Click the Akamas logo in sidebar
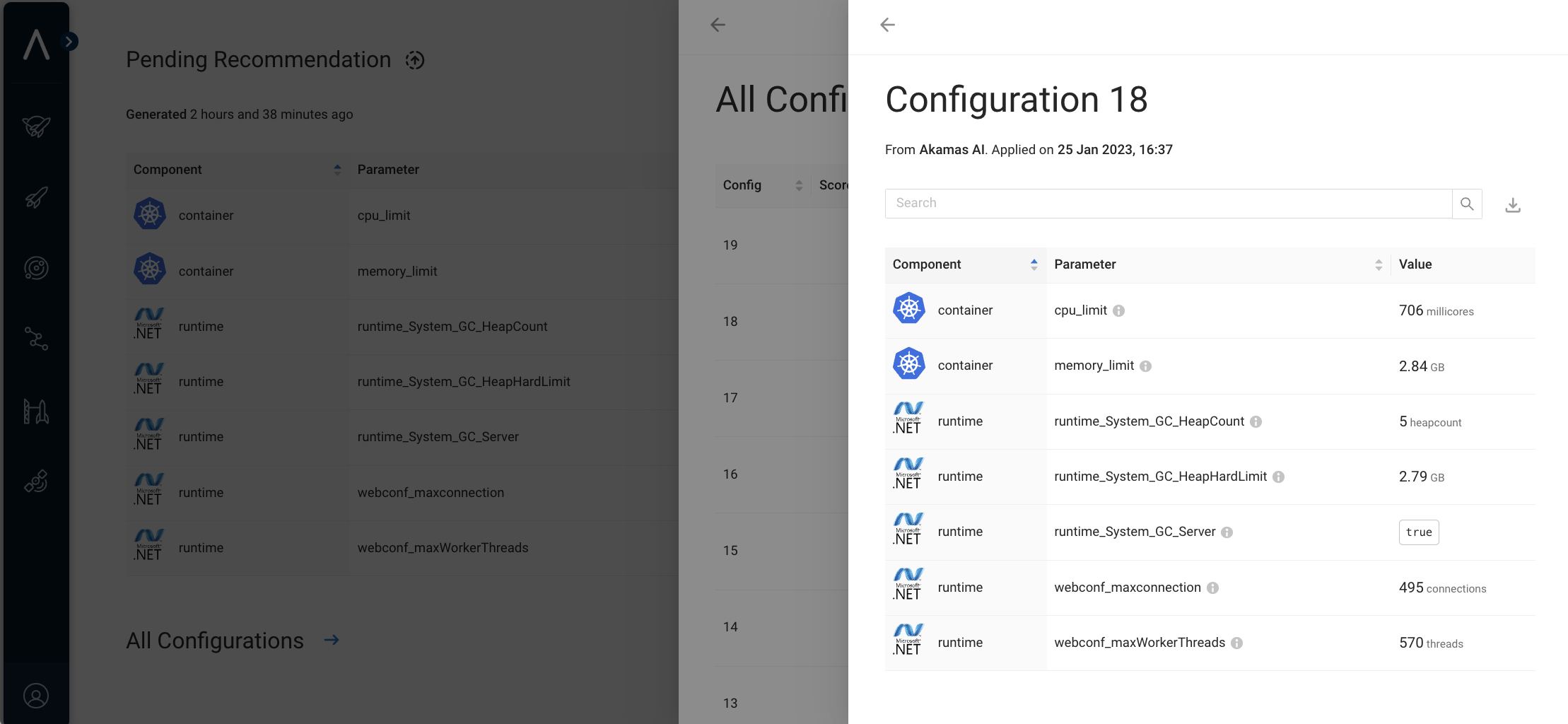This screenshot has height=724, width=1568. (36, 45)
